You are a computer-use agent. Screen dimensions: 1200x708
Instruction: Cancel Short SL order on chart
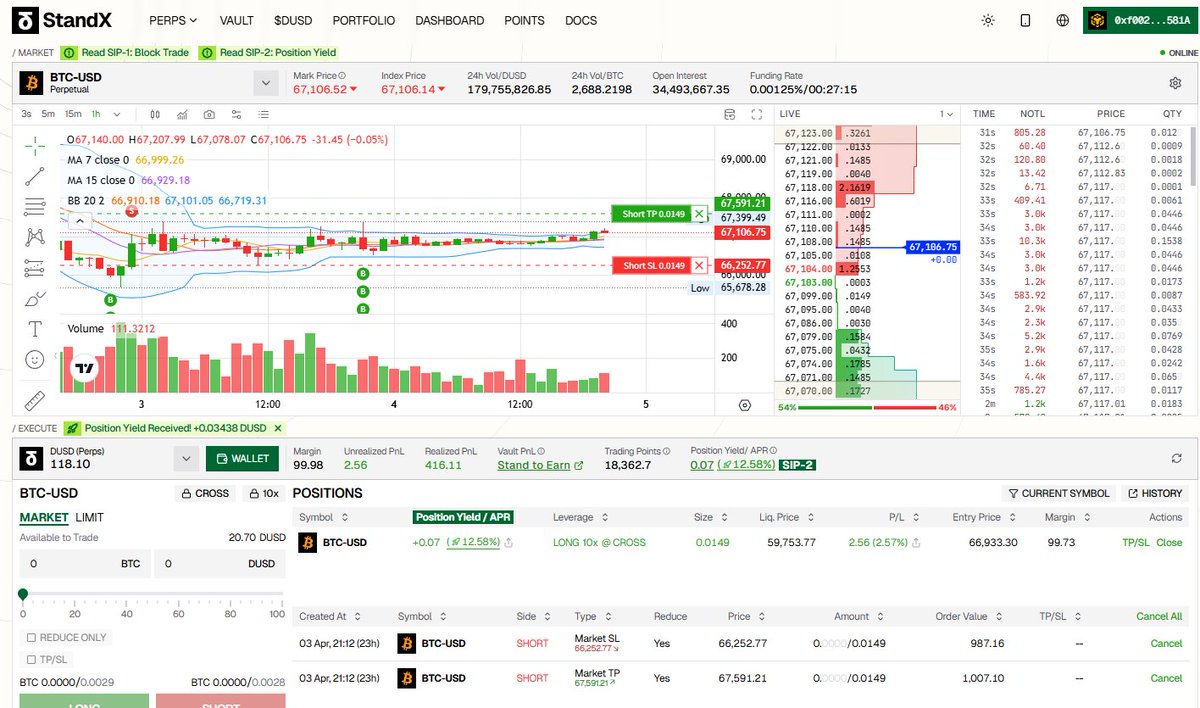[x=699, y=265]
